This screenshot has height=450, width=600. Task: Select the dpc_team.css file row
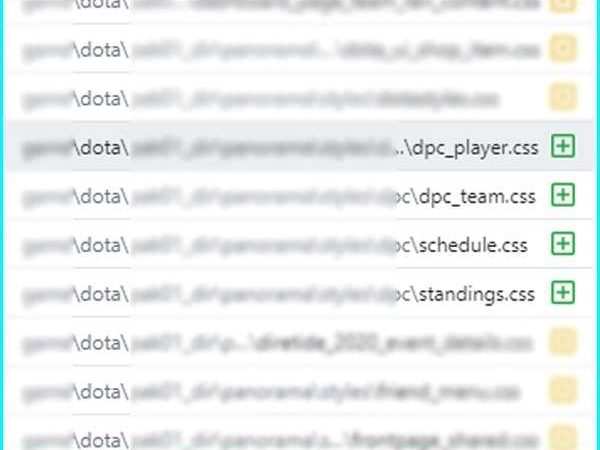(x=299, y=195)
